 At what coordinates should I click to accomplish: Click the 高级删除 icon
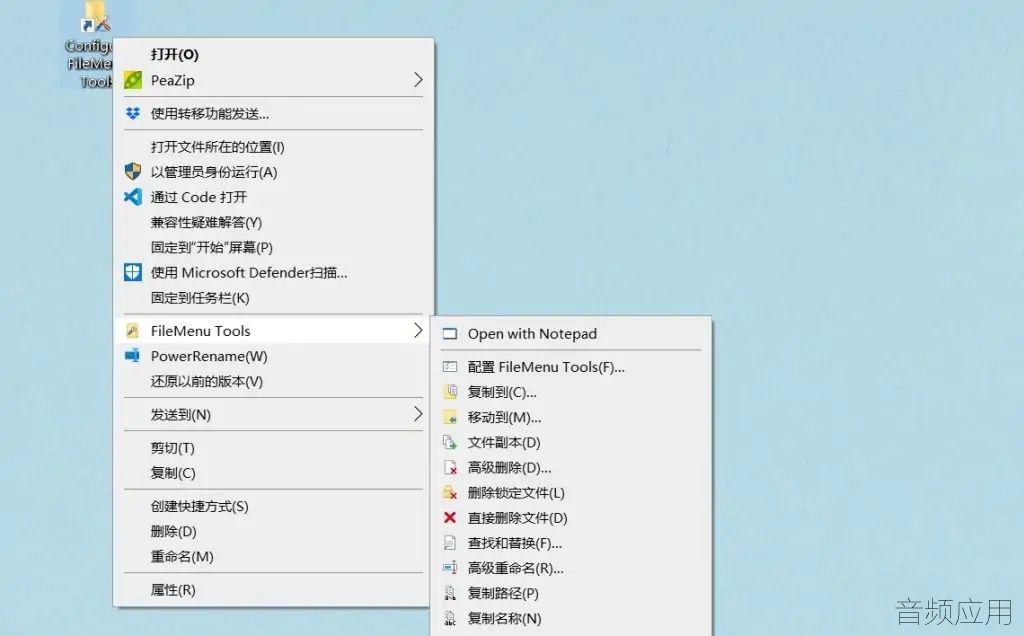click(450, 468)
